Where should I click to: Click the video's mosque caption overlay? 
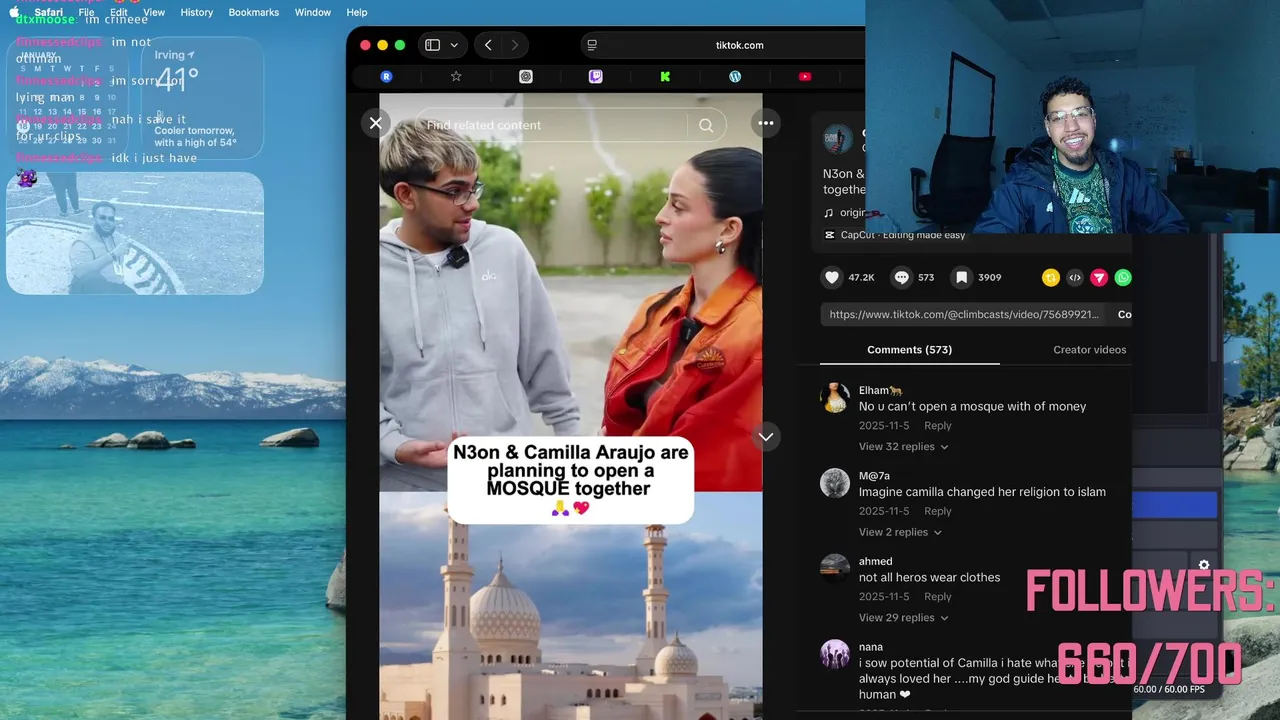pos(570,479)
